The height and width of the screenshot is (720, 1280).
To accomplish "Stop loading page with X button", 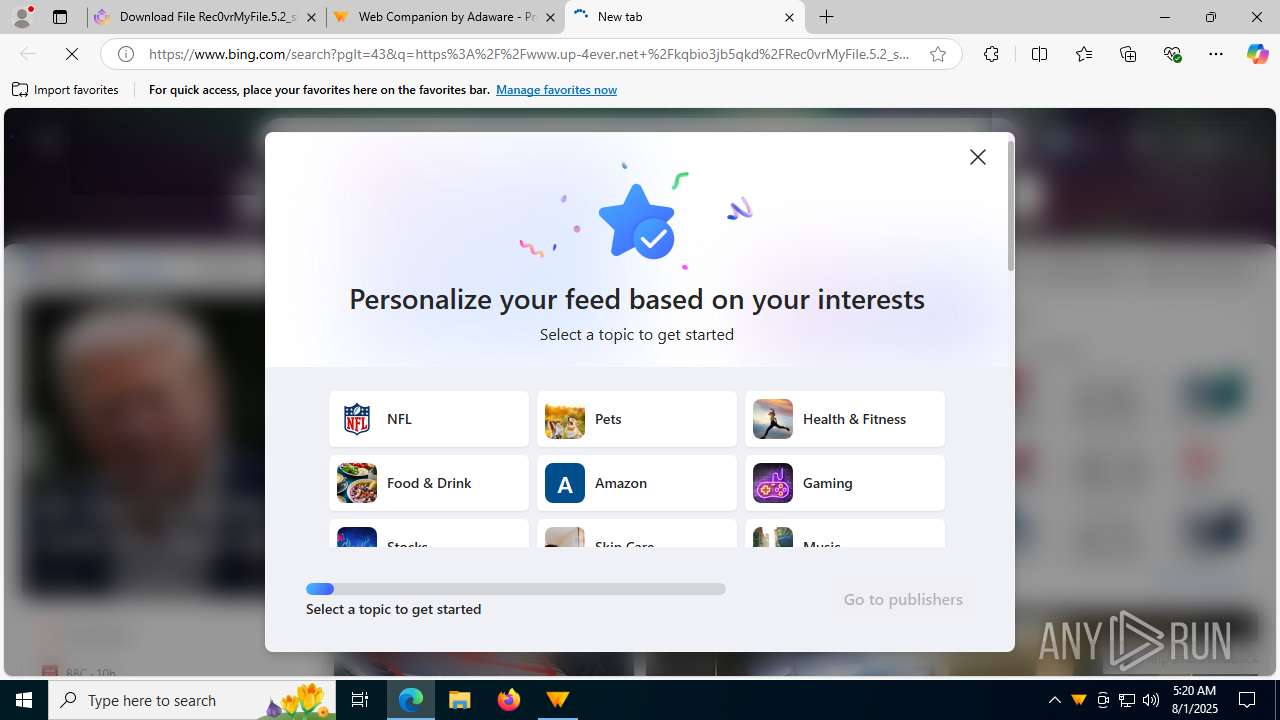I will coord(72,54).
